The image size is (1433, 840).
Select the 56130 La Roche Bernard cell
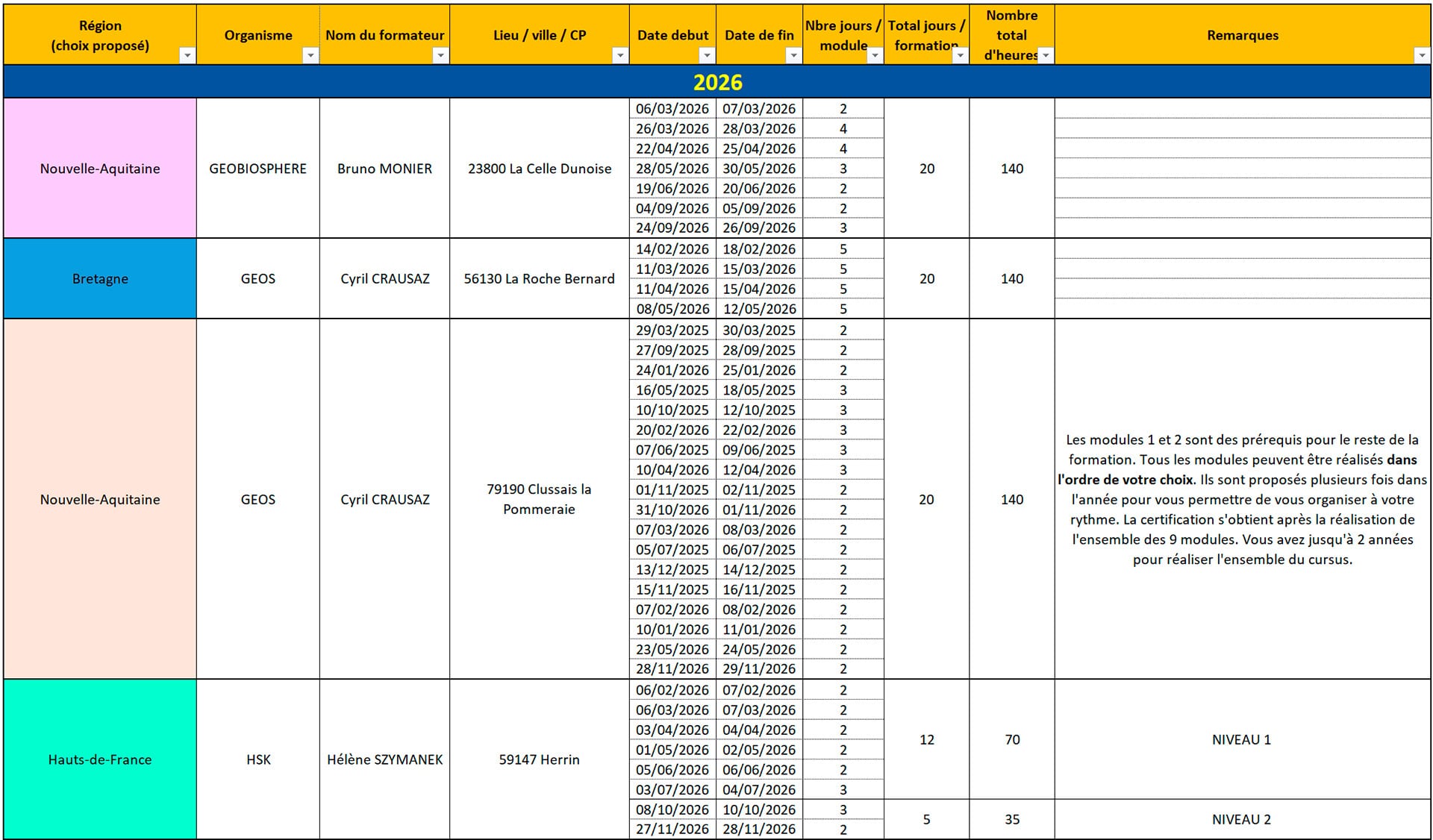coord(539,279)
